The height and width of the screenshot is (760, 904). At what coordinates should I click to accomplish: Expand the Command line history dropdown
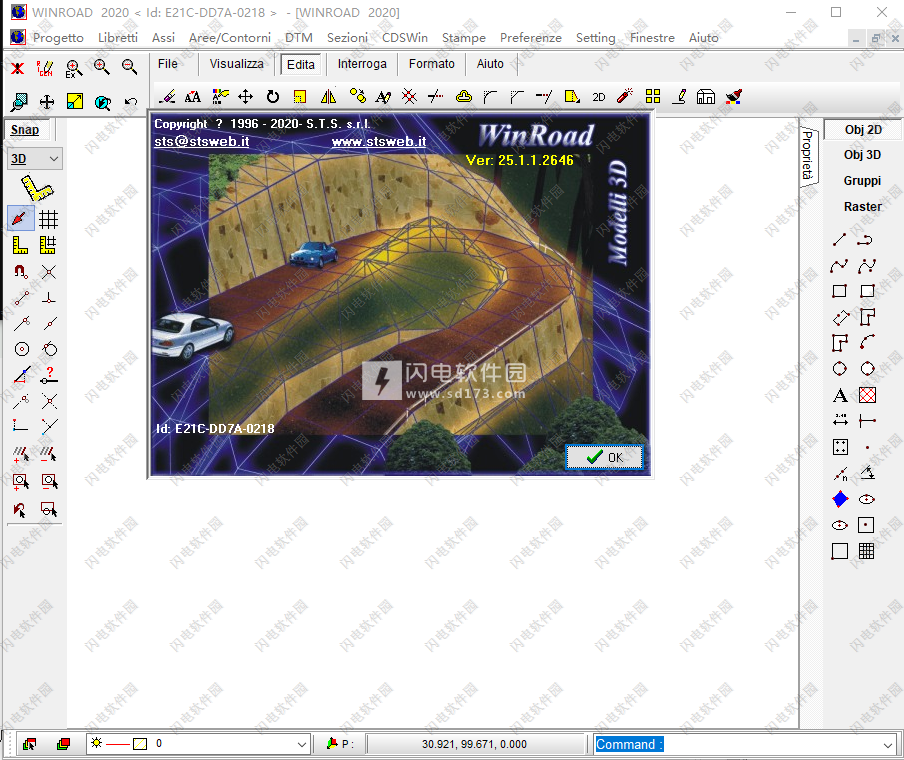[x=888, y=745]
